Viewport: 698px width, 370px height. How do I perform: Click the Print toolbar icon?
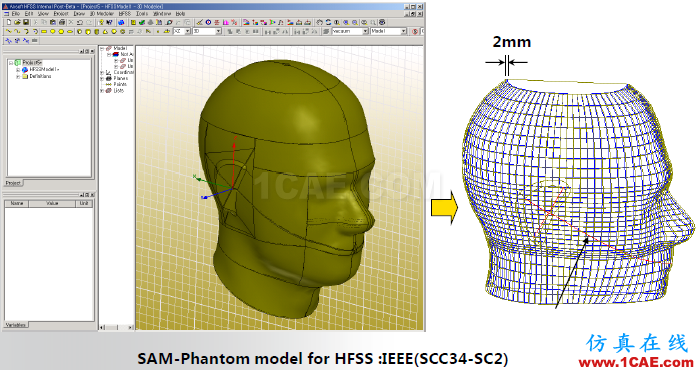(62, 22)
